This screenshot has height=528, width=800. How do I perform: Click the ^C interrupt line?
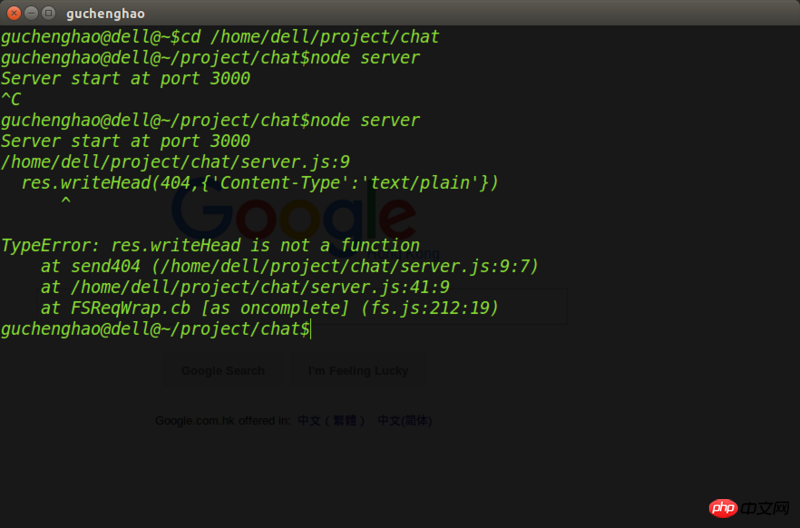coord(11,99)
